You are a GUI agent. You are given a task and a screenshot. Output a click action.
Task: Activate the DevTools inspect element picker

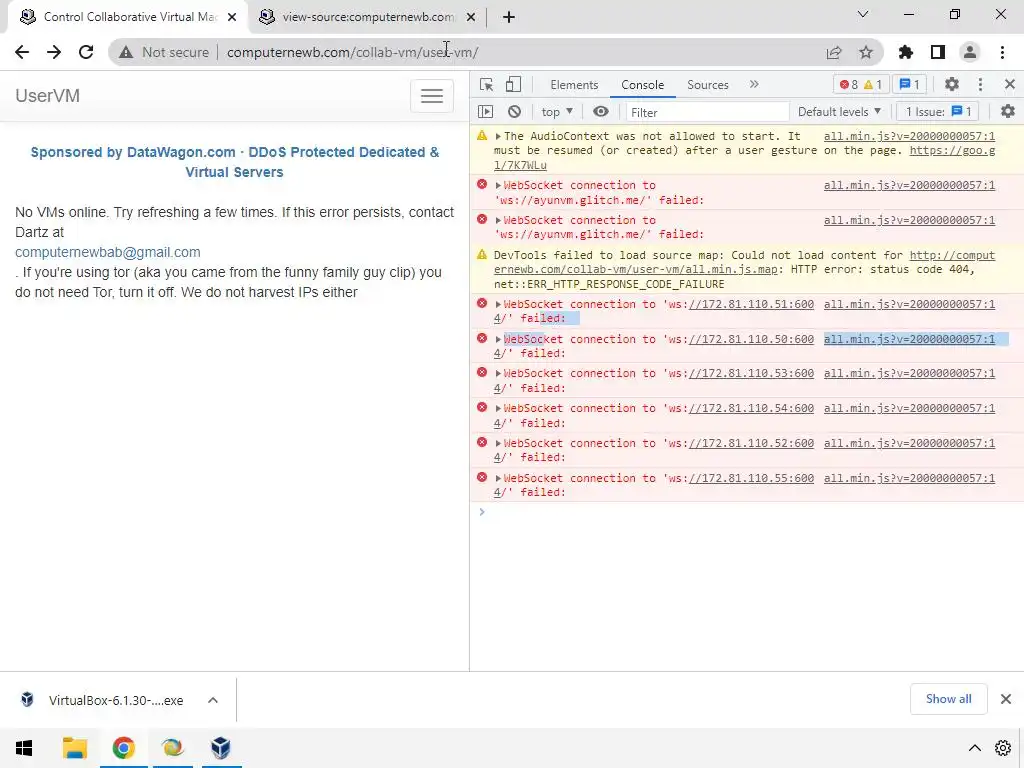[487, 84]
